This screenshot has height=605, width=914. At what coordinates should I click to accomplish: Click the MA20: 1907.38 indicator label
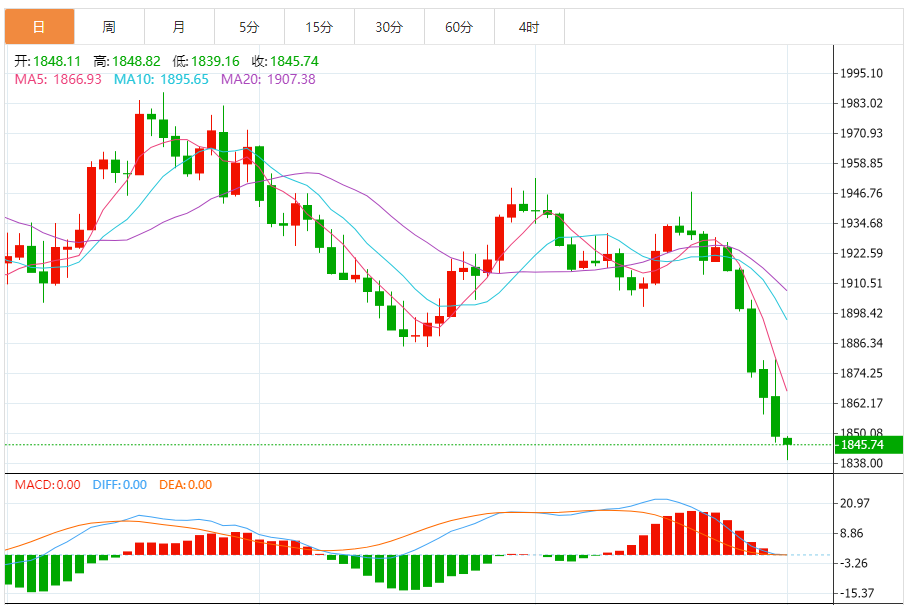point(268,79)
